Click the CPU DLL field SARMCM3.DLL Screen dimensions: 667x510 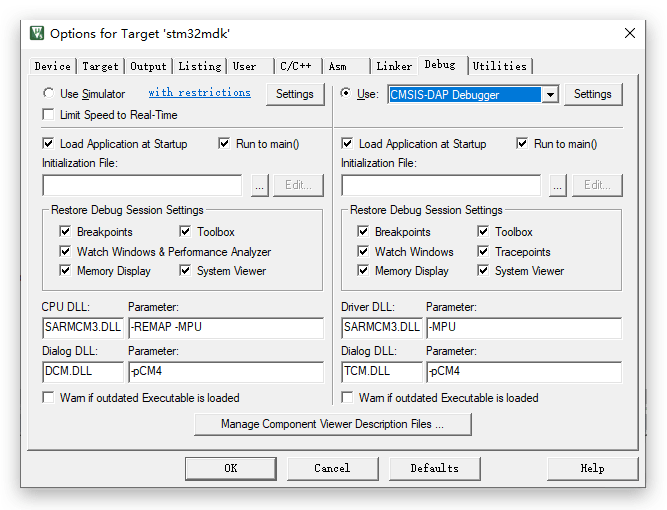(x=83, y=328)
